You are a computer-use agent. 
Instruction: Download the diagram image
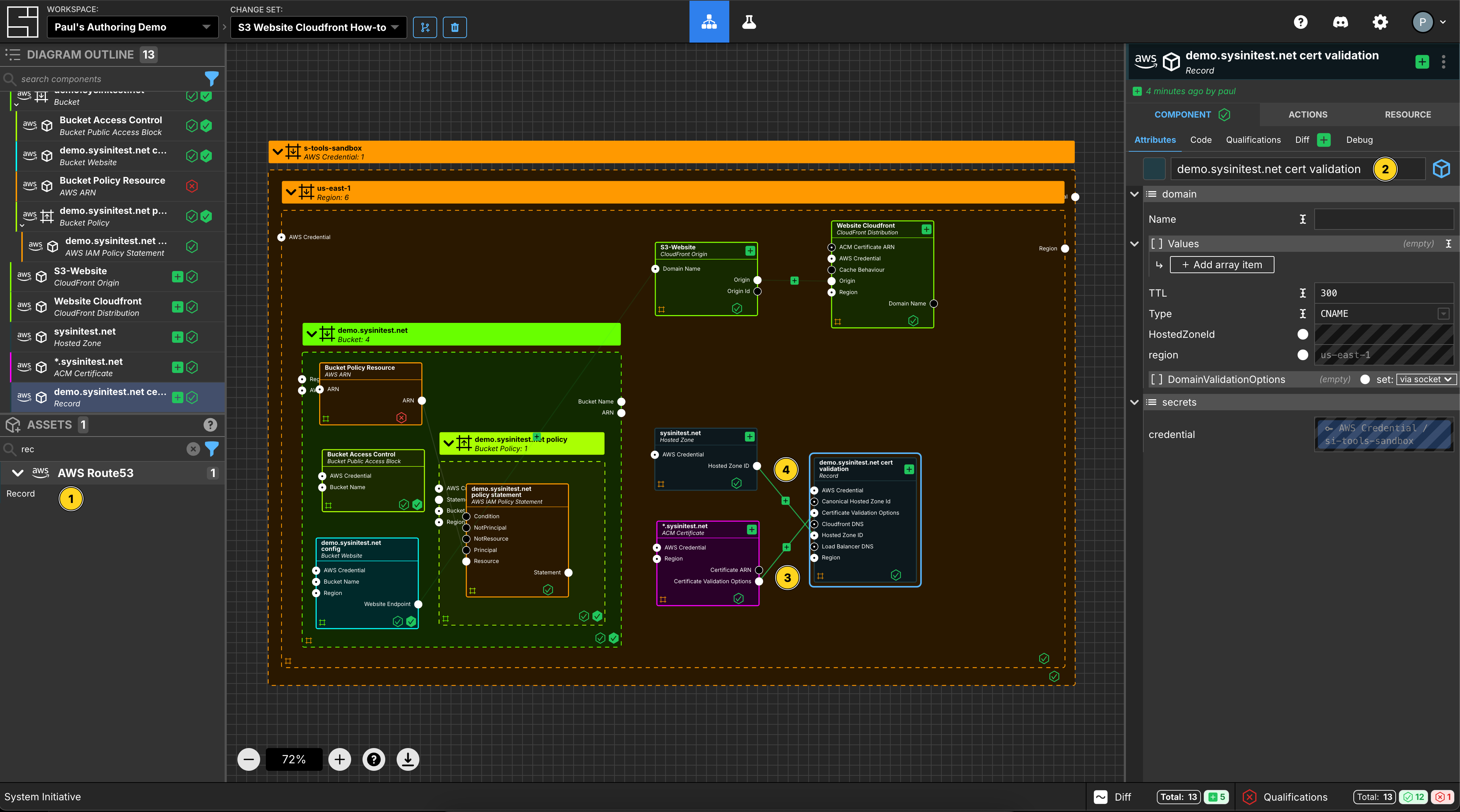coord(408,759)
